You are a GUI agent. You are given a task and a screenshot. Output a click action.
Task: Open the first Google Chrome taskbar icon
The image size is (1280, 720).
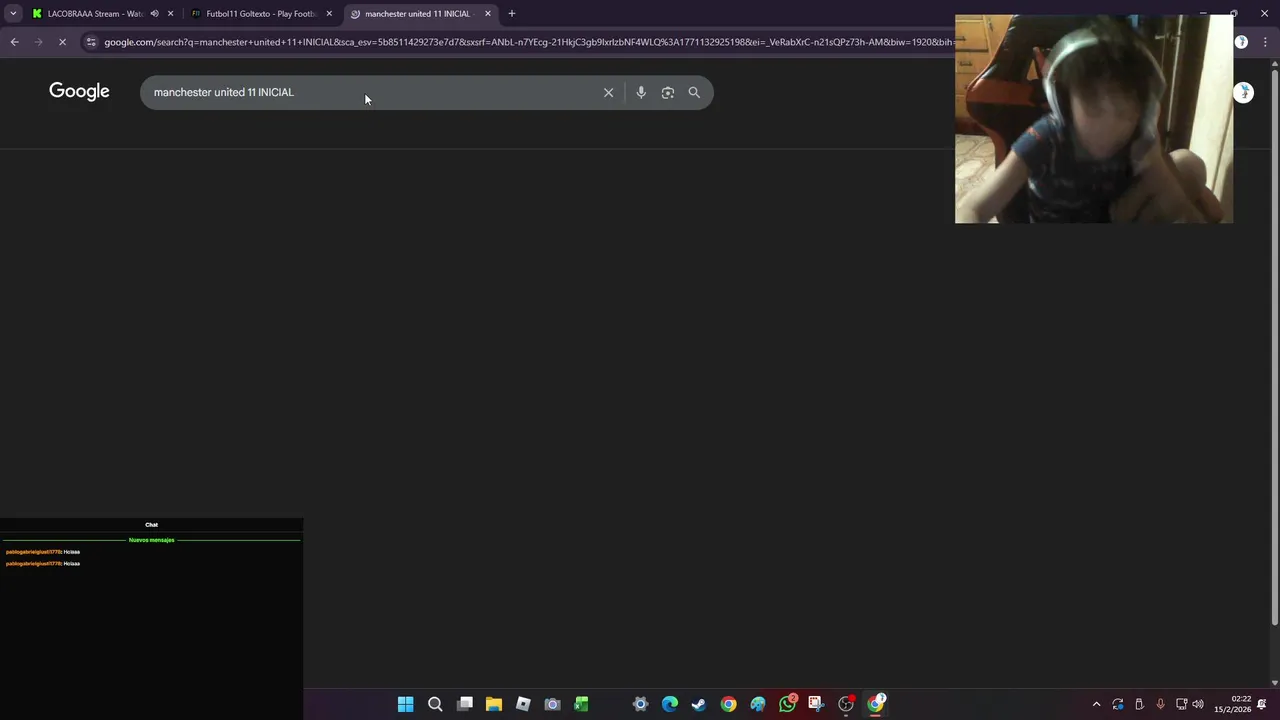click(x=728, y=704)
